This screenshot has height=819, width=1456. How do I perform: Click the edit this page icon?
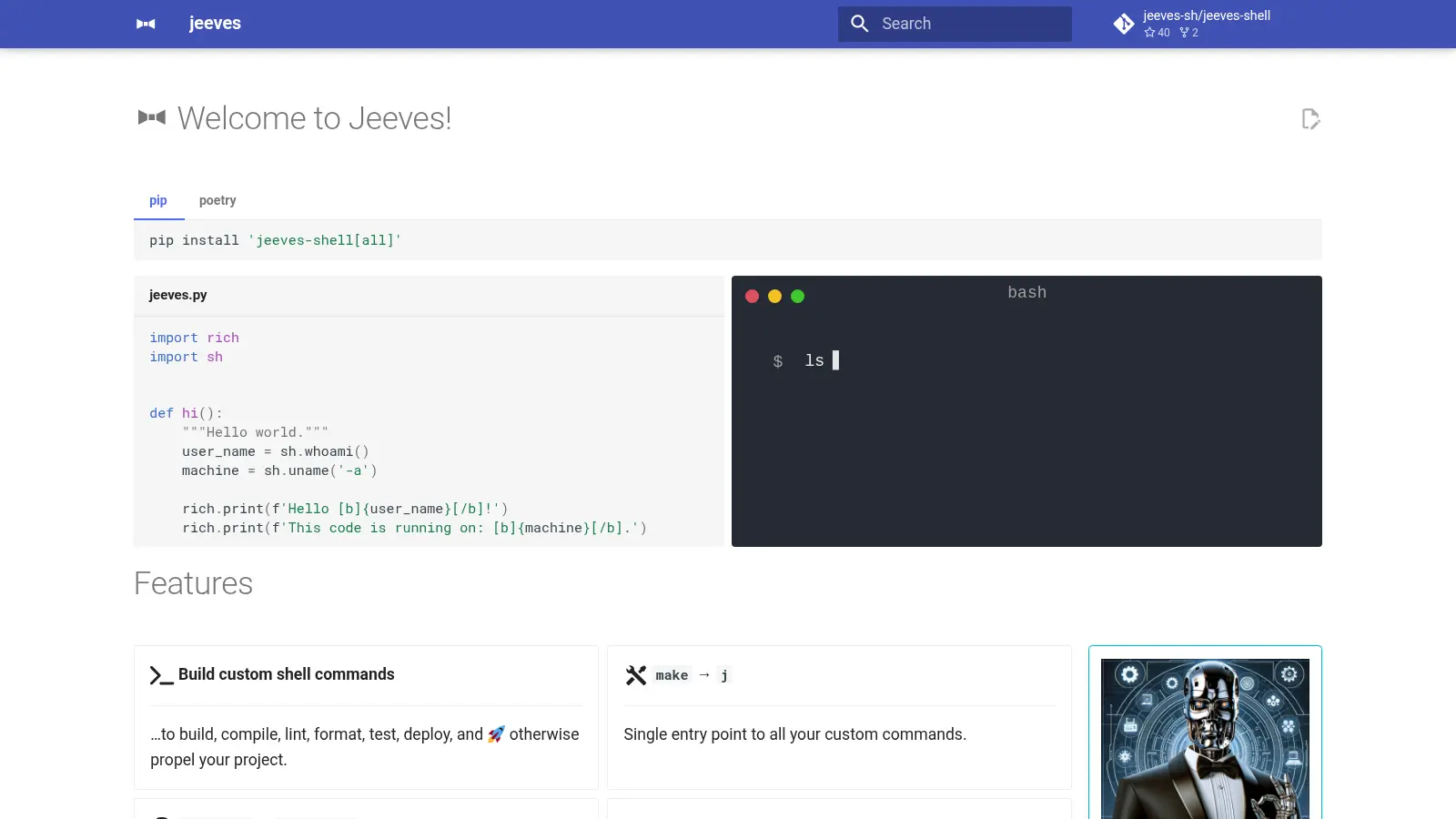pyautogui.click(x=1310, y=119)
